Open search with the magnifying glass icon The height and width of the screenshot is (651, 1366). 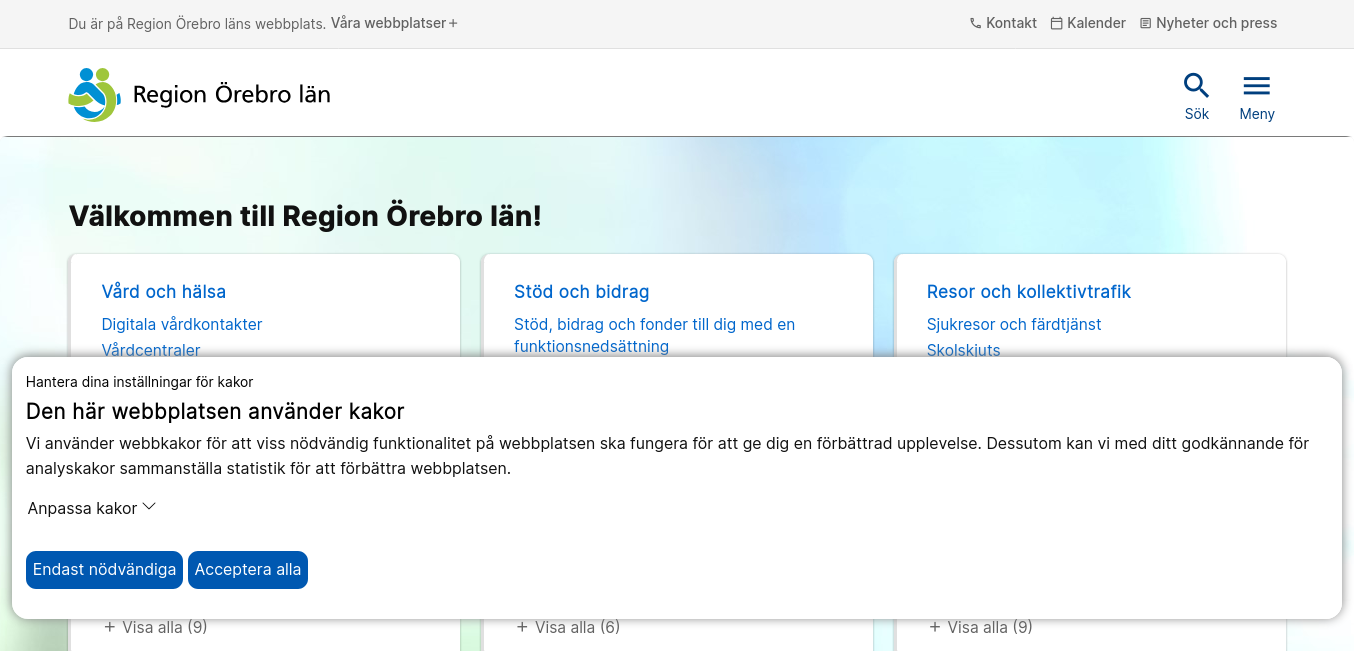click(x=1196, y=86)
